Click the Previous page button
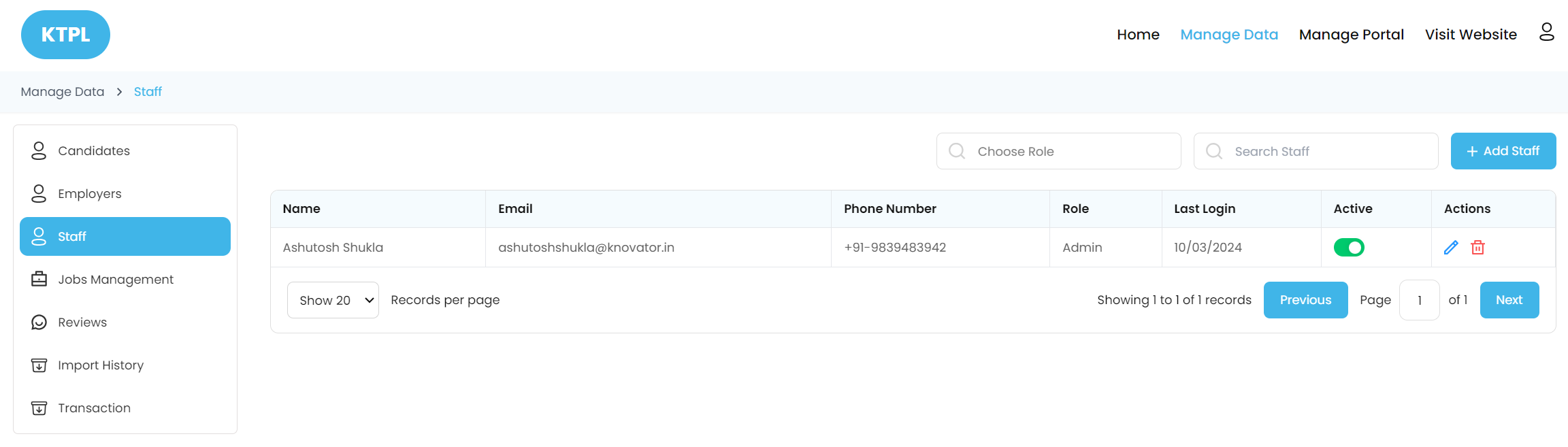The width and height of the screenshot is (1568, 447). (x=1305, y=300)
